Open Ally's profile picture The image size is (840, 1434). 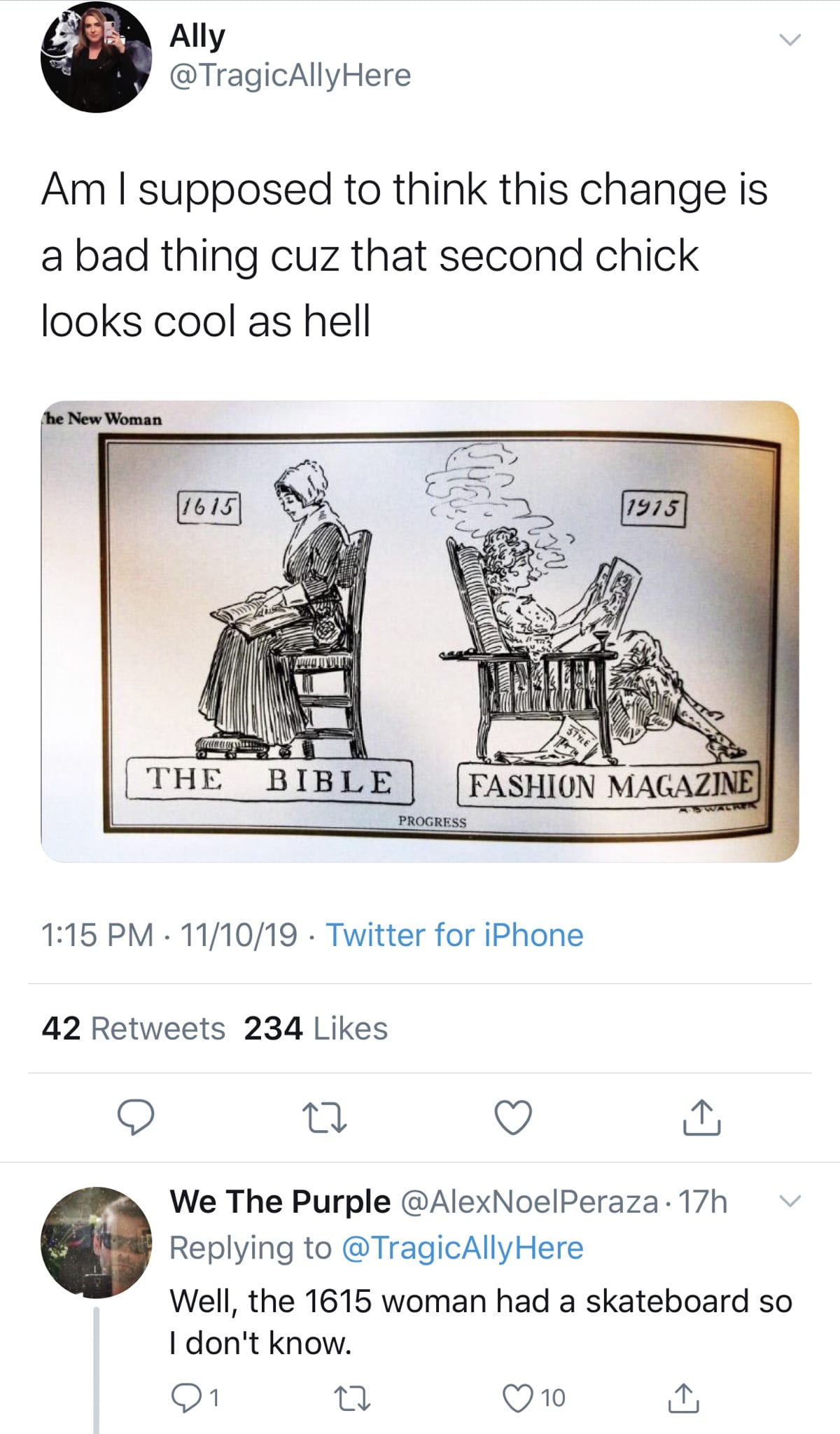pyautogui.click(x=97, y=57)
